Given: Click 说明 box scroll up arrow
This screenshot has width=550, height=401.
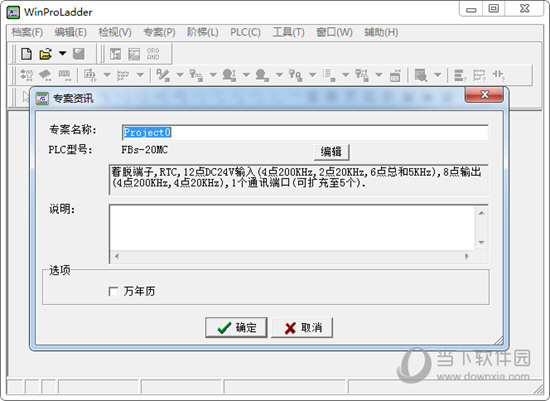Looking at the screenshot, I should coord(481,213).
